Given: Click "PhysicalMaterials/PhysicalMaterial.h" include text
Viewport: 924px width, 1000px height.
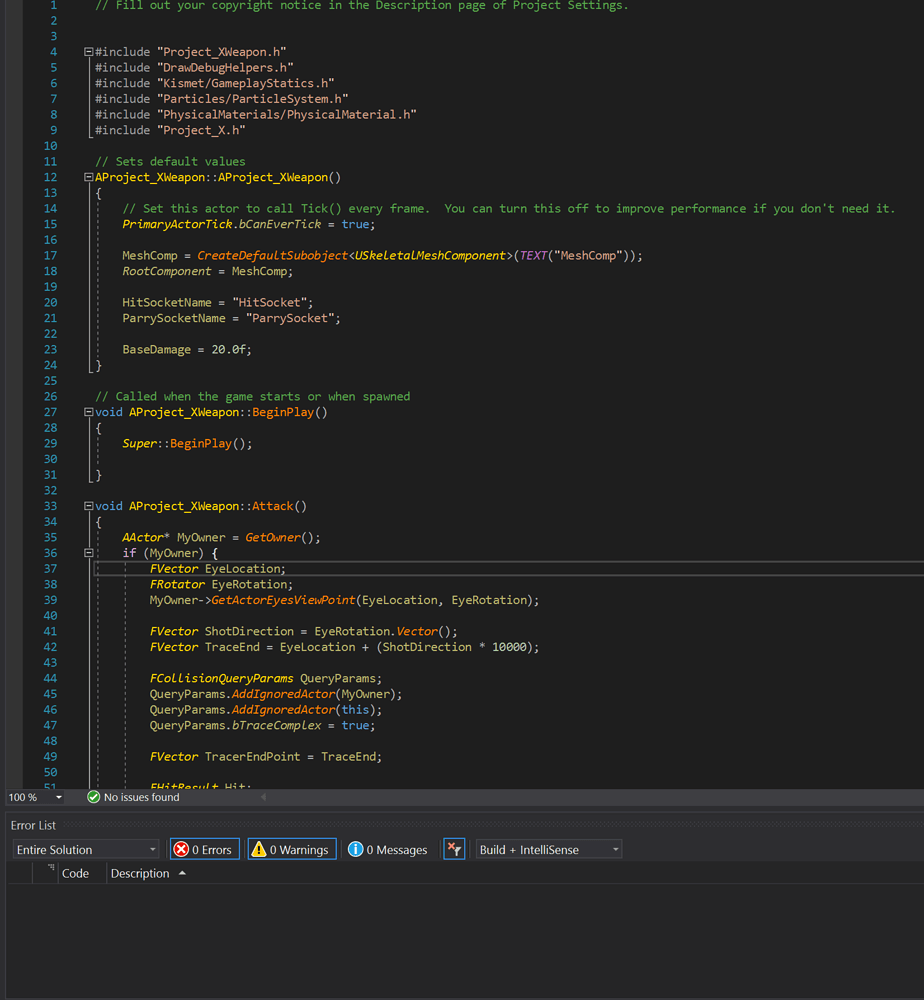Looking at the screenshot, I should coord(287,115).
